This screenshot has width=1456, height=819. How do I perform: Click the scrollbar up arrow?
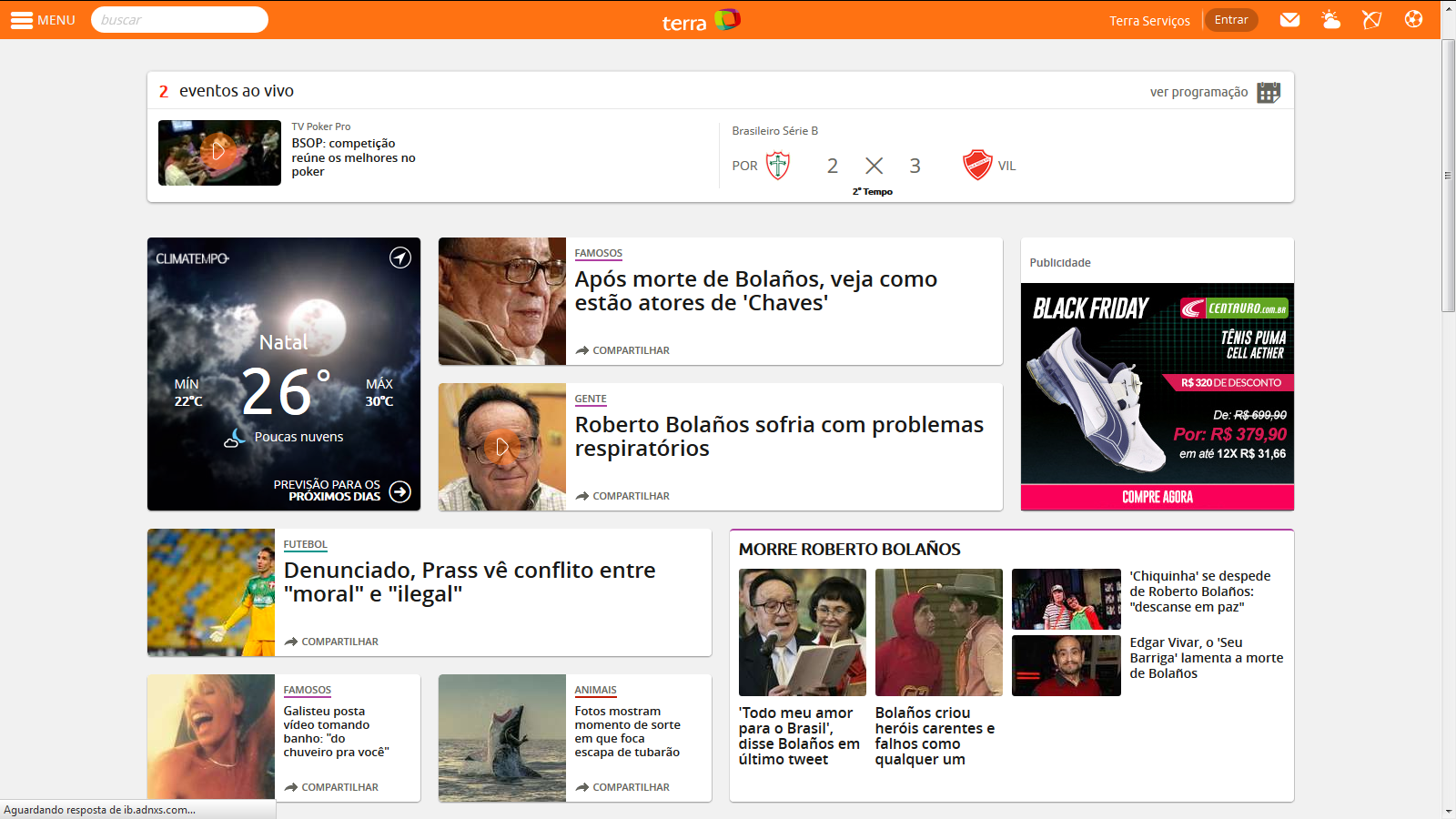click(1448, 7)
